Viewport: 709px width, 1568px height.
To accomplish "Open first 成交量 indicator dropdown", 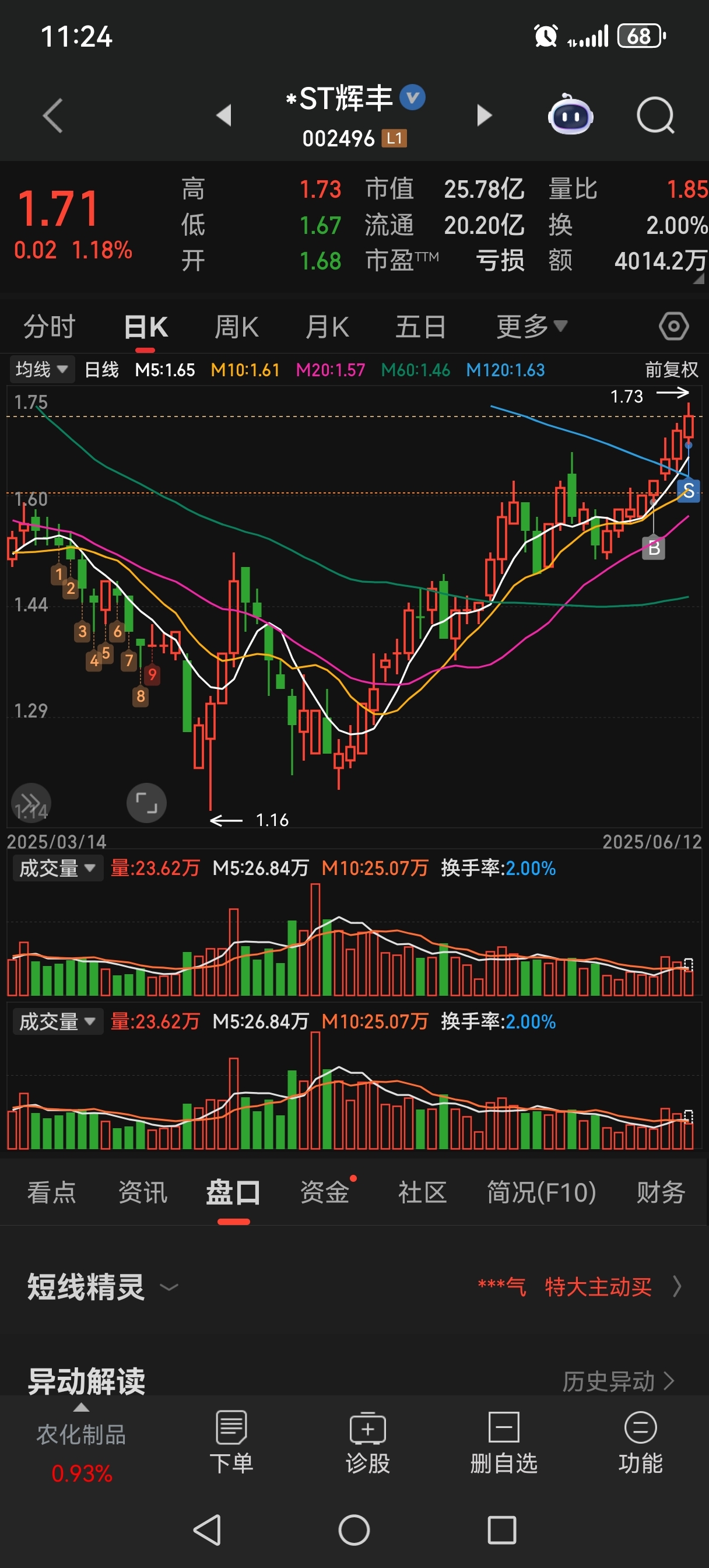I will pyautogui.click(x=57, y=868).
